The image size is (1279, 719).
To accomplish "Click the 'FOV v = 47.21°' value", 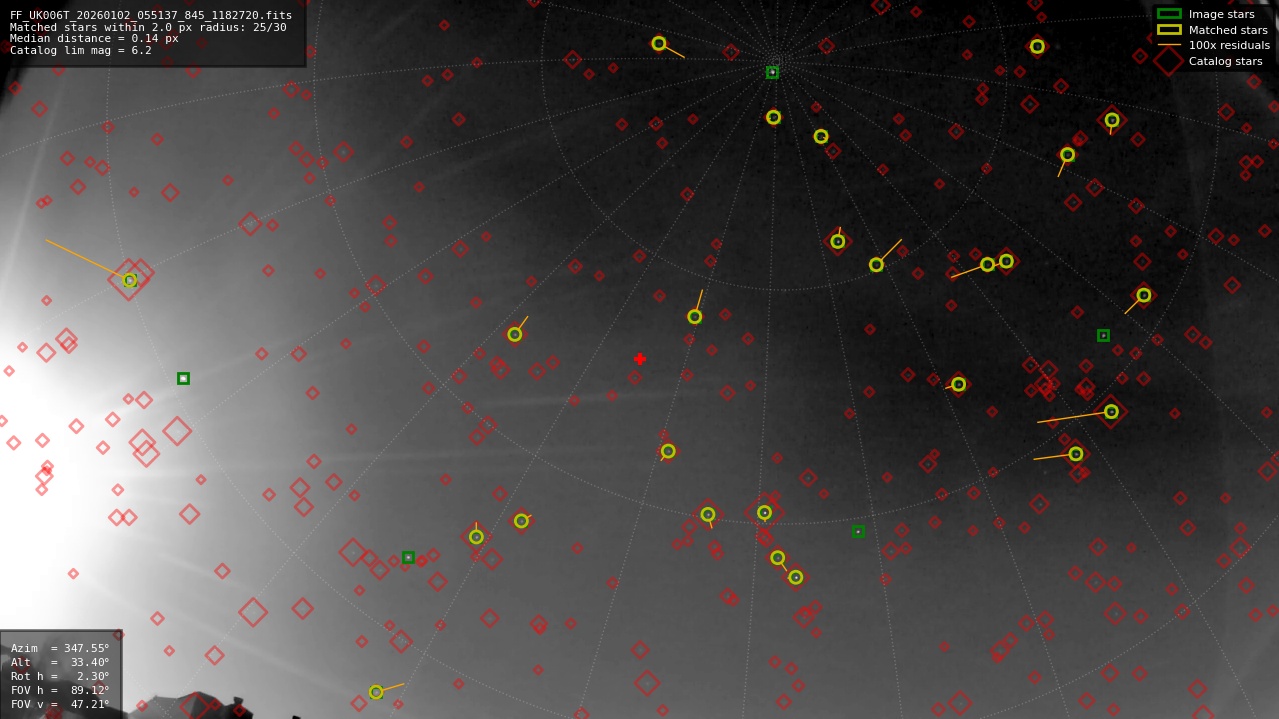I will tap(60, 705).
